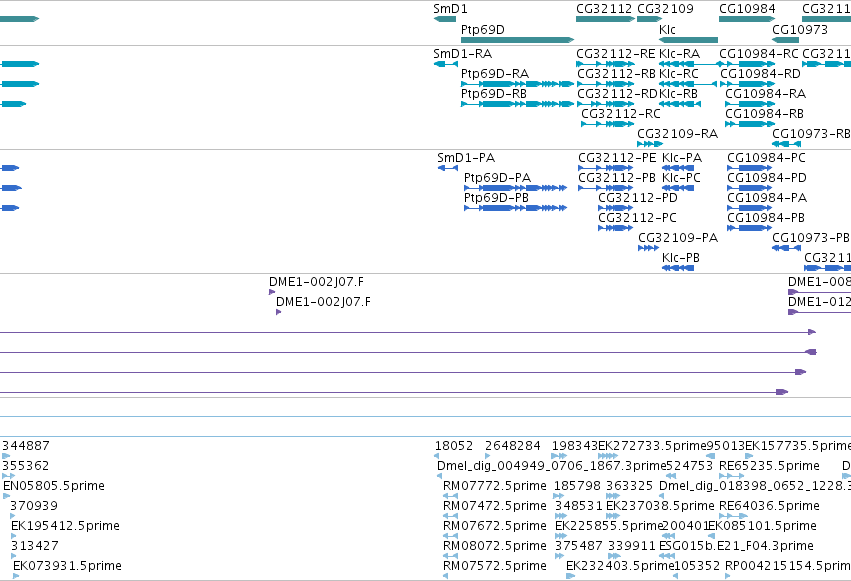The image size is (851, 581).
Task: Open the EST label 348531
Action: (x=579, y=506)
